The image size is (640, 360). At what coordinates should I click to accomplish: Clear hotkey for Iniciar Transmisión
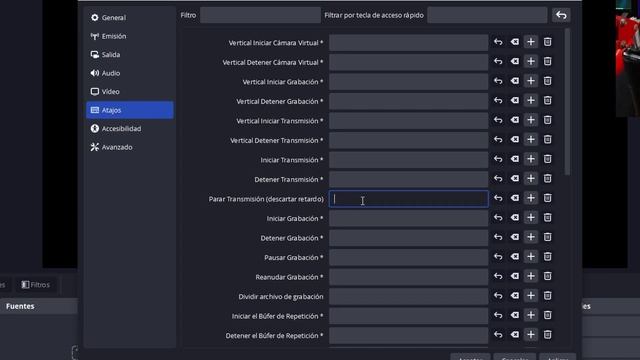click(x=515, y=159)
